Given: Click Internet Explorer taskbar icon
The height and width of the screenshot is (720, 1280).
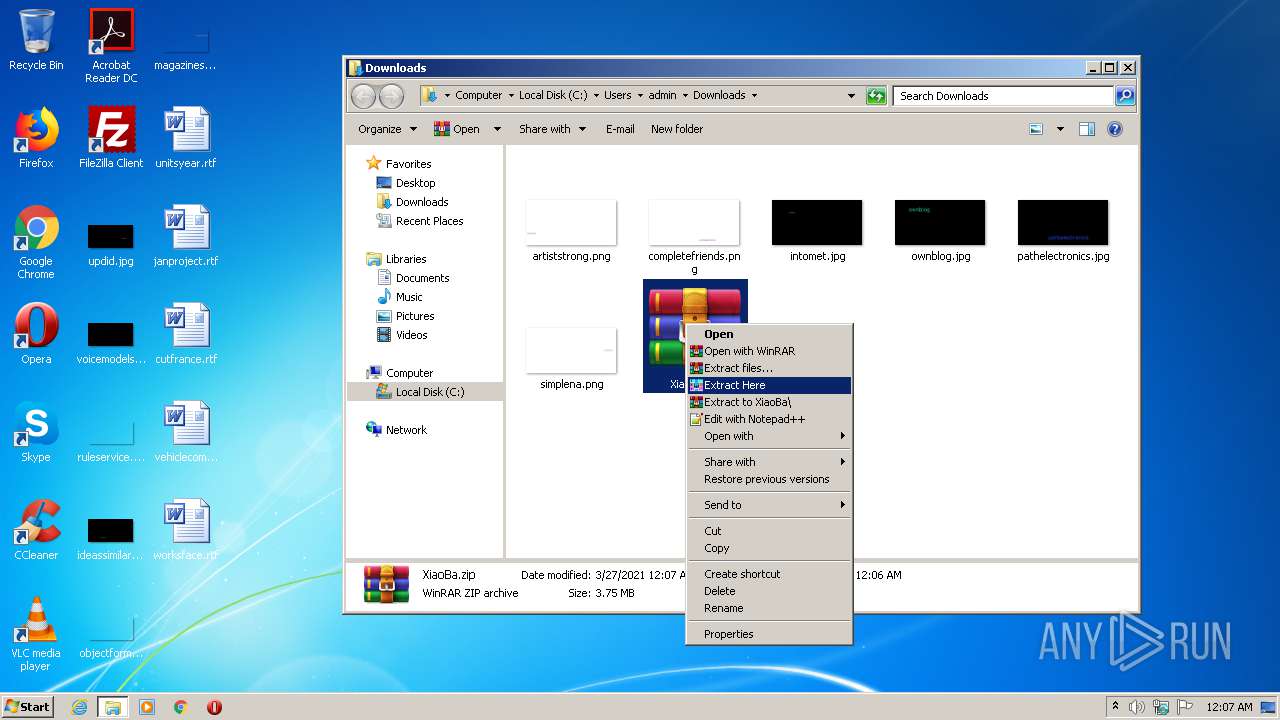Looking at the screenshot, I should point(79,707).
